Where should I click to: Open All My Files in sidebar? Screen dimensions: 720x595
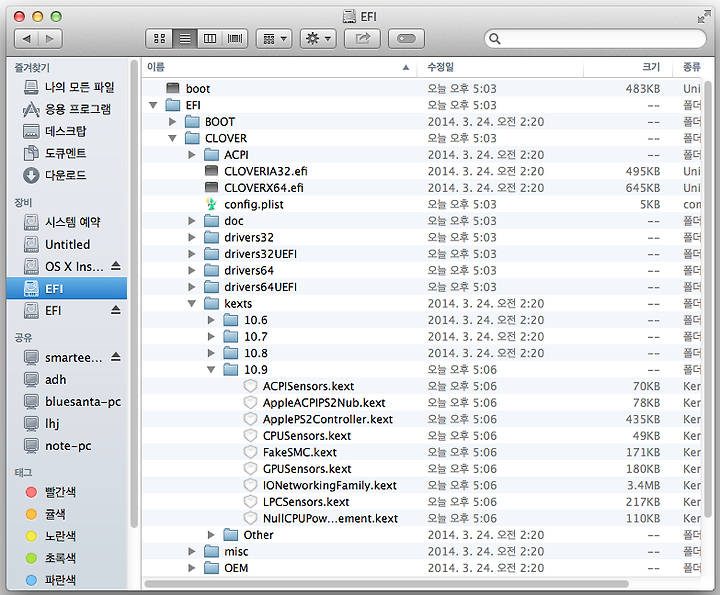(x=69, y=87)
